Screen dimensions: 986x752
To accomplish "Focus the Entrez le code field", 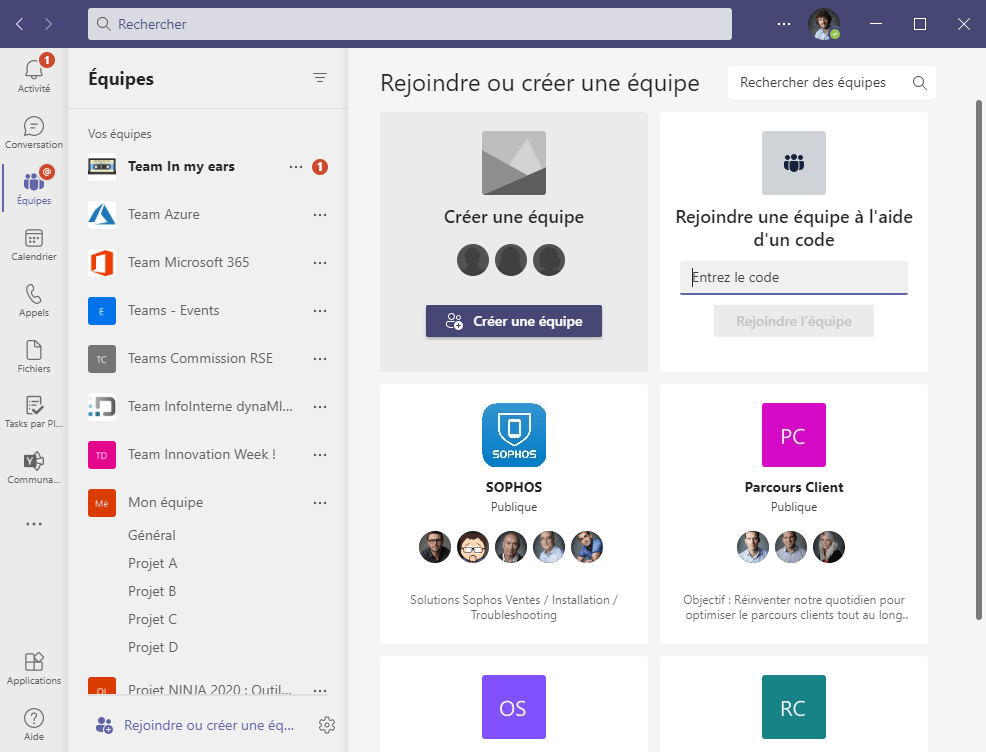I will coord(794,277).
